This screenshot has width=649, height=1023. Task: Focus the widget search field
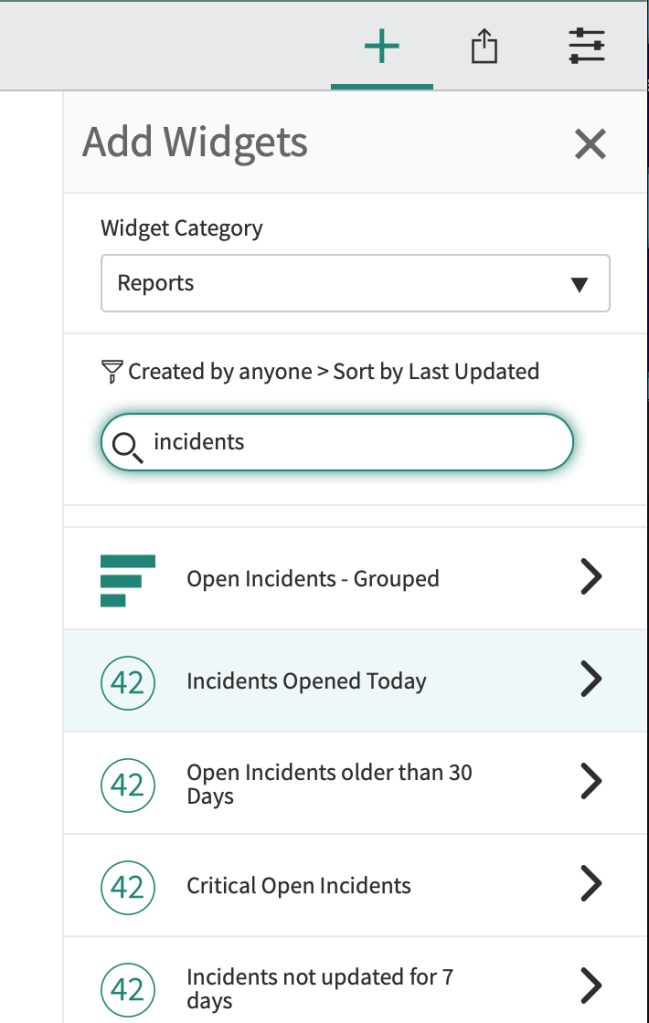click(355, 442)
